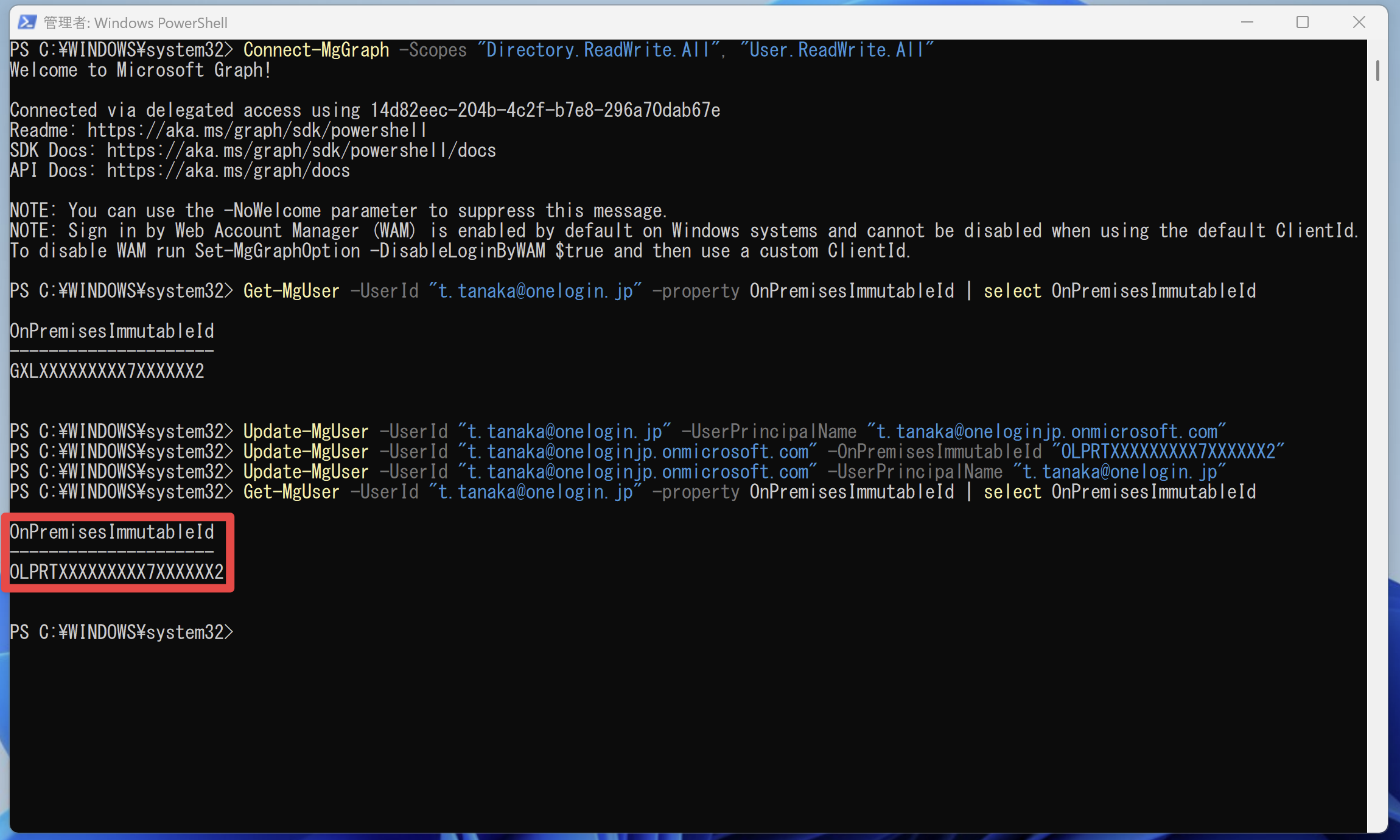Close the PowerShell window
The height and width of the screenshot is (840, 1400).
(1359, 23)
